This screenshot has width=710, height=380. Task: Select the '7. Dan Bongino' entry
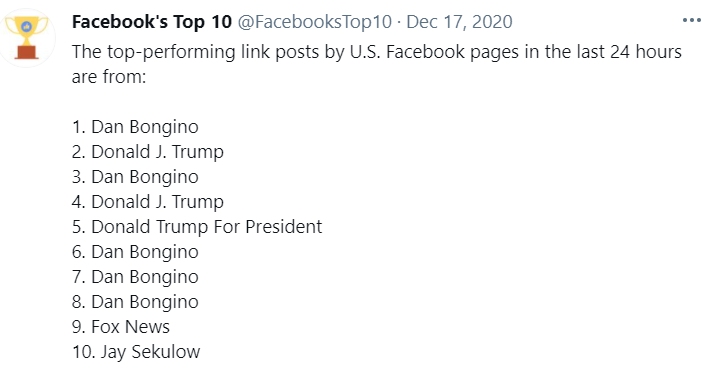pos(135,277)
